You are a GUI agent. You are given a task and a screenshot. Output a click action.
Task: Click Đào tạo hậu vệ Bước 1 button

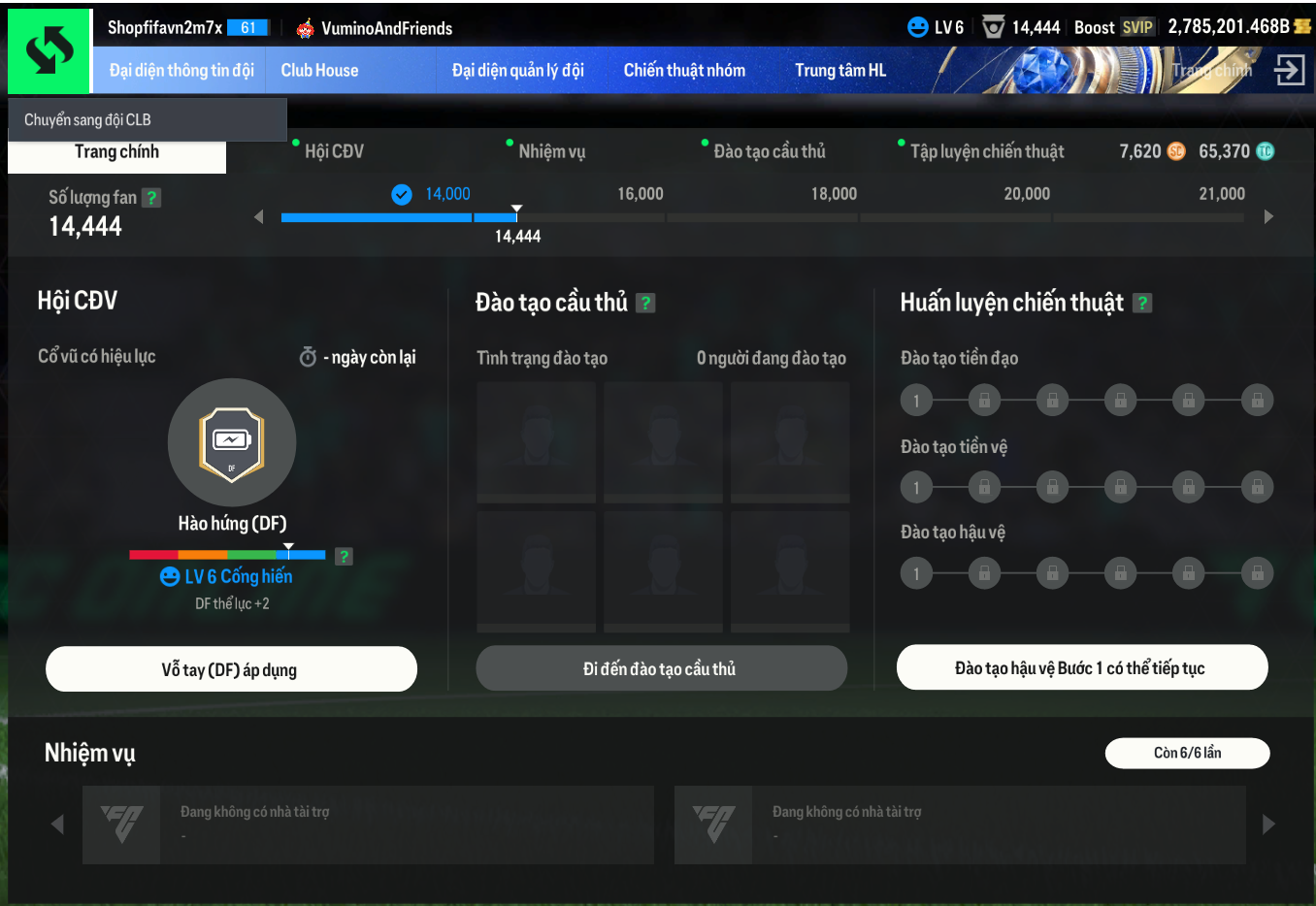tap(1082, 667)
